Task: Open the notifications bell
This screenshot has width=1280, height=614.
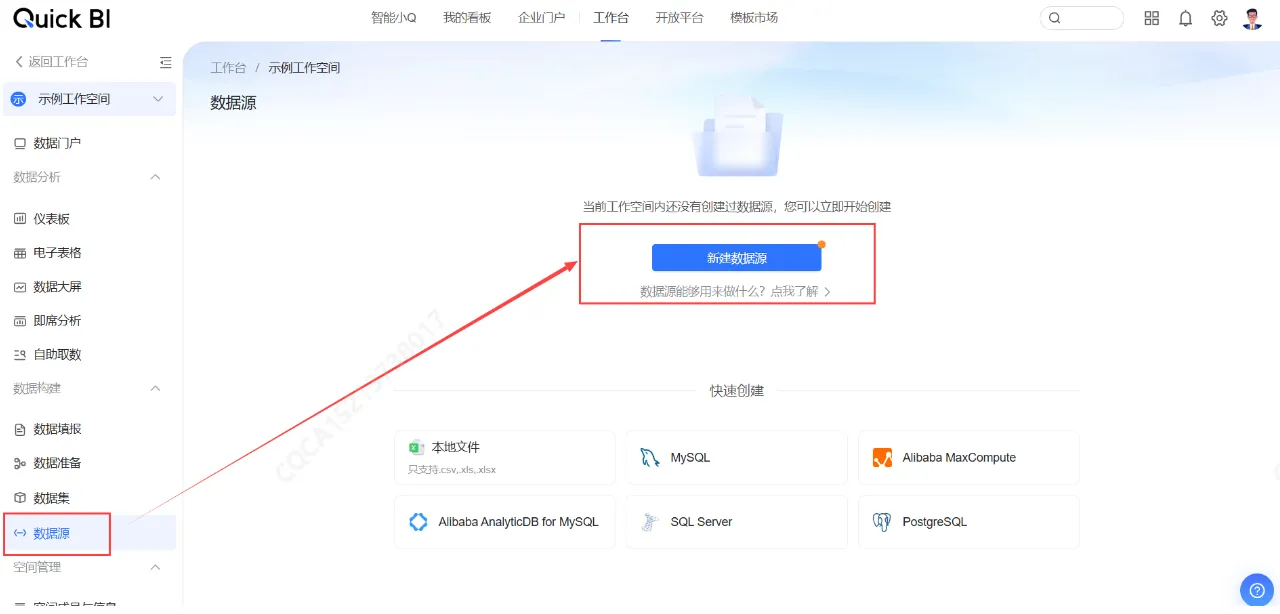Action: point(1186,18)
